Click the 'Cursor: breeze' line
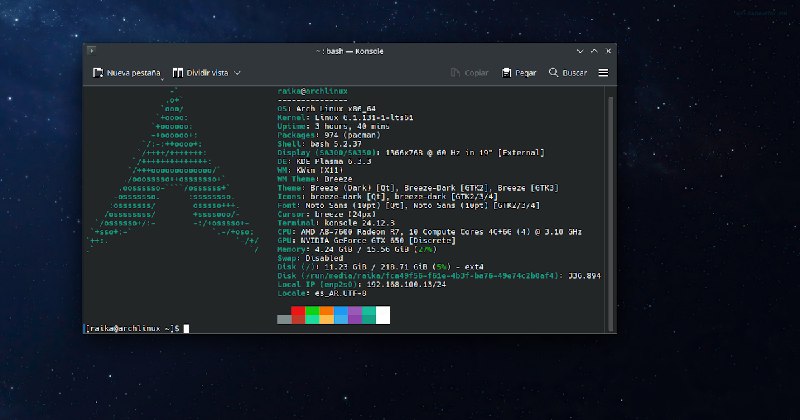 pos(327,214)
